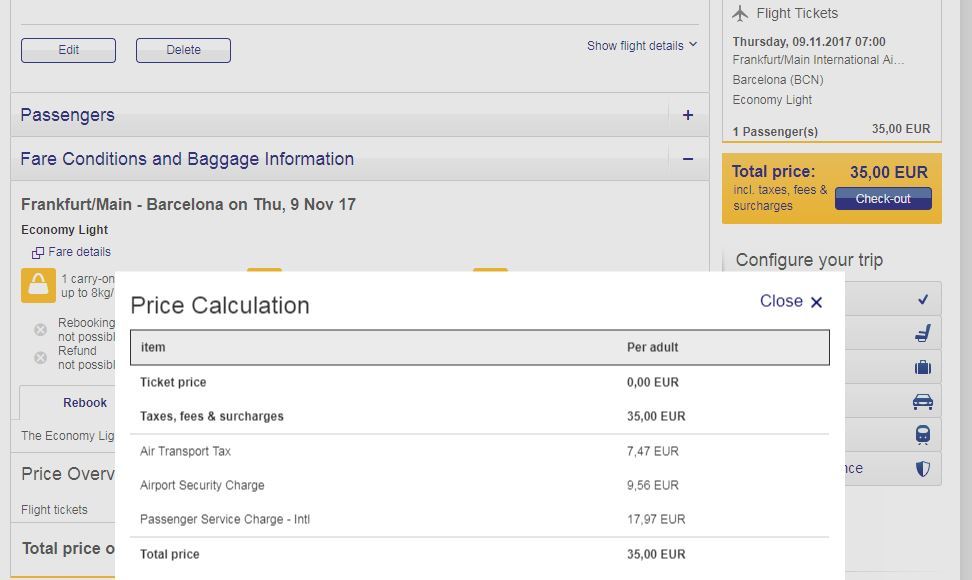Image resolution: width=972 pixels, height=580 pixels.
Task: Click the Configure your trip heading
Action: click(809, 260)
